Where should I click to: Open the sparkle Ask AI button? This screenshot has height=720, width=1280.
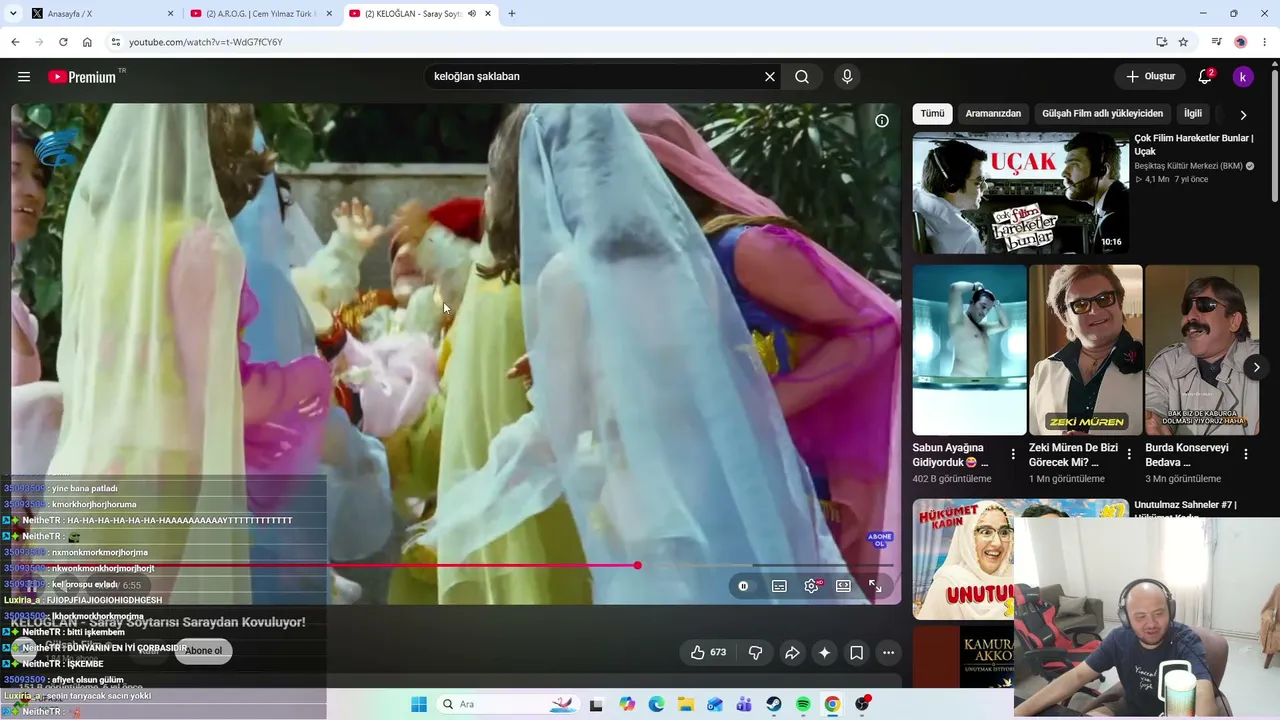(824, 653)
